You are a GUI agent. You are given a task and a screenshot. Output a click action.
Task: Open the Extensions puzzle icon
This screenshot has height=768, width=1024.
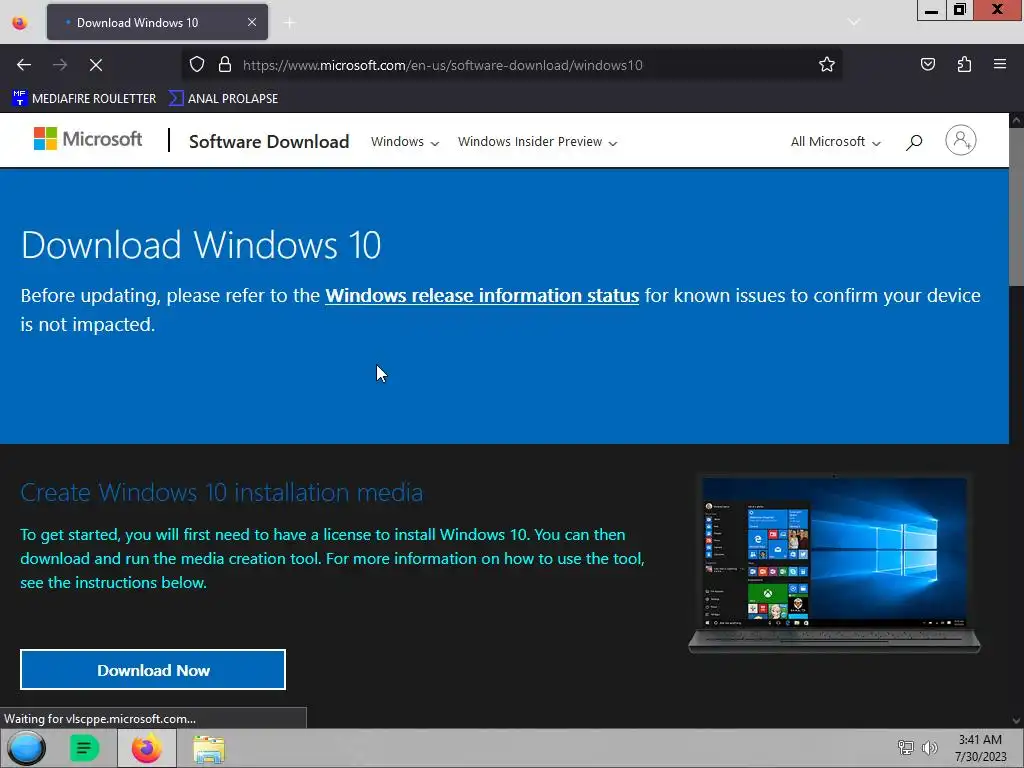(964, 64)
